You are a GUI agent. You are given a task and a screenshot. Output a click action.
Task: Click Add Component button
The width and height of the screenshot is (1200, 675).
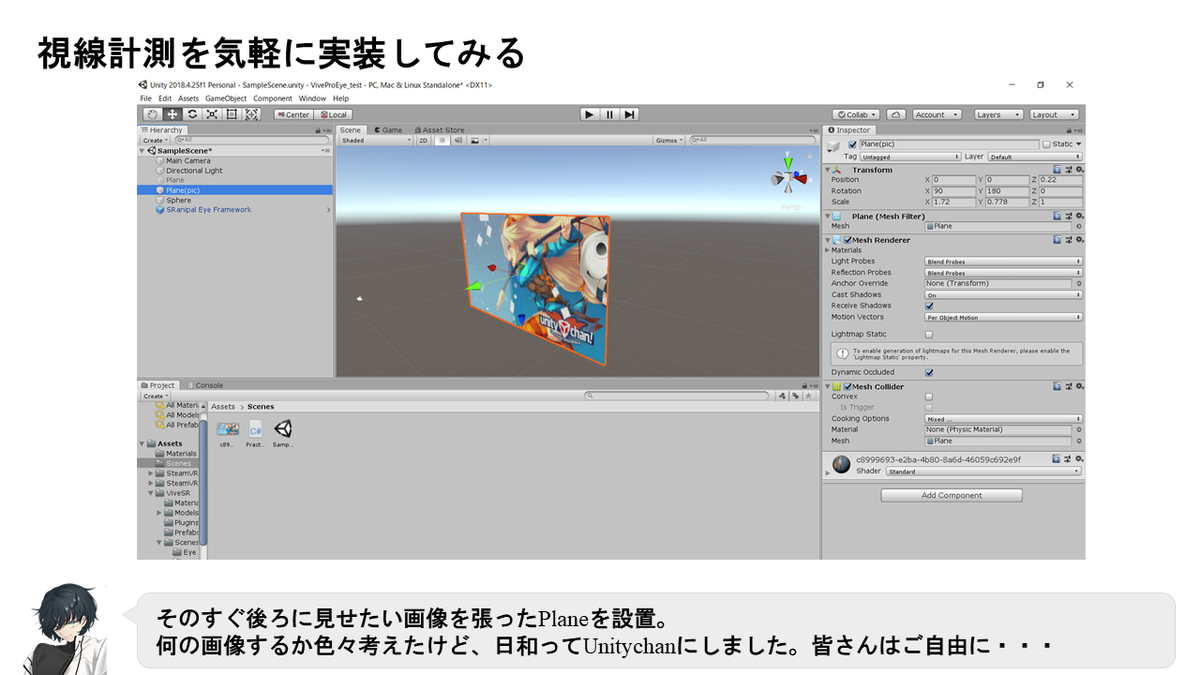point(951,495)
